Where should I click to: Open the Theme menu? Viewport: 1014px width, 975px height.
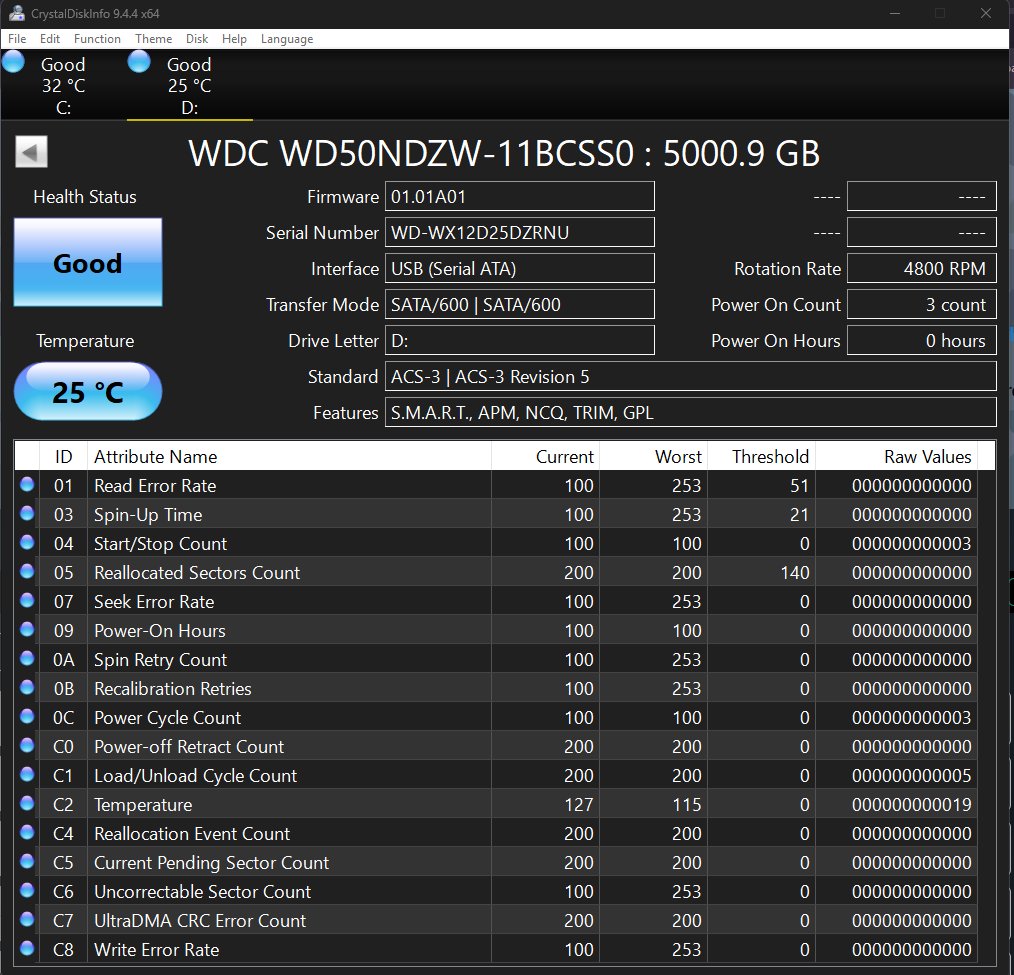pos(153,39)
